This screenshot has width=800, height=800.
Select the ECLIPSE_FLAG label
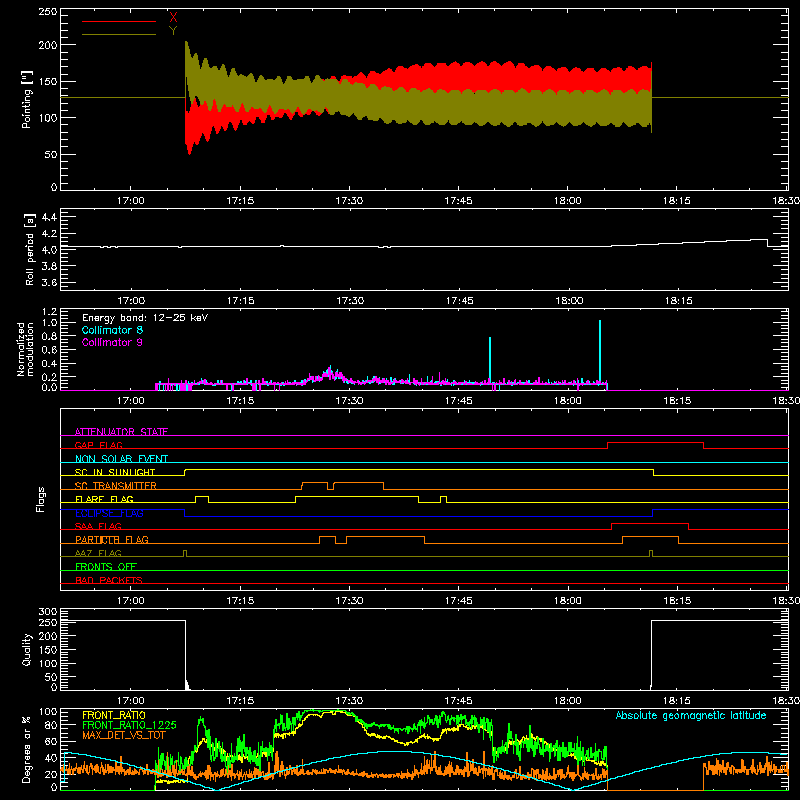click(109, 513)
